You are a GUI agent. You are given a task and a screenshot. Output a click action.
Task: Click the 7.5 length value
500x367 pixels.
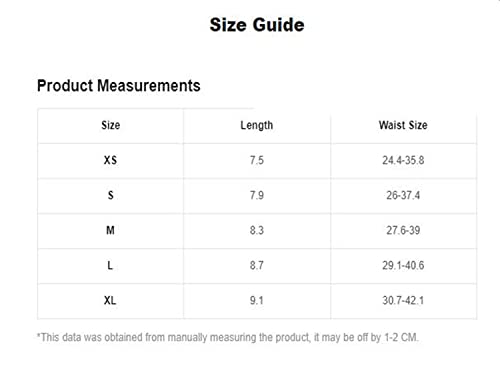[257, 160]
